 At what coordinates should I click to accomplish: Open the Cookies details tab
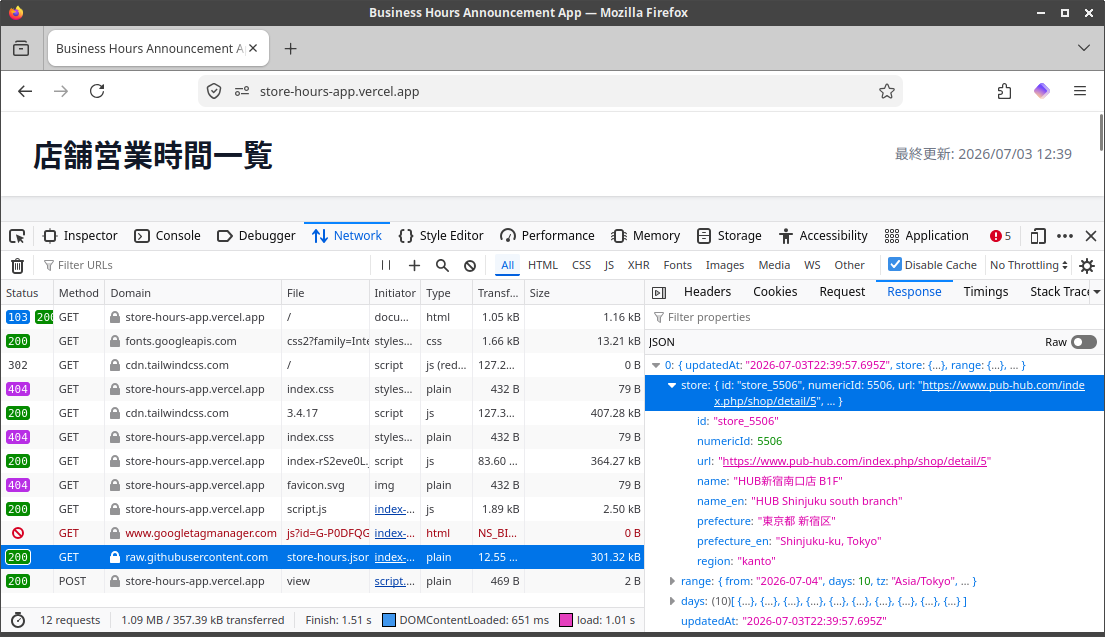tap(774, 292)
